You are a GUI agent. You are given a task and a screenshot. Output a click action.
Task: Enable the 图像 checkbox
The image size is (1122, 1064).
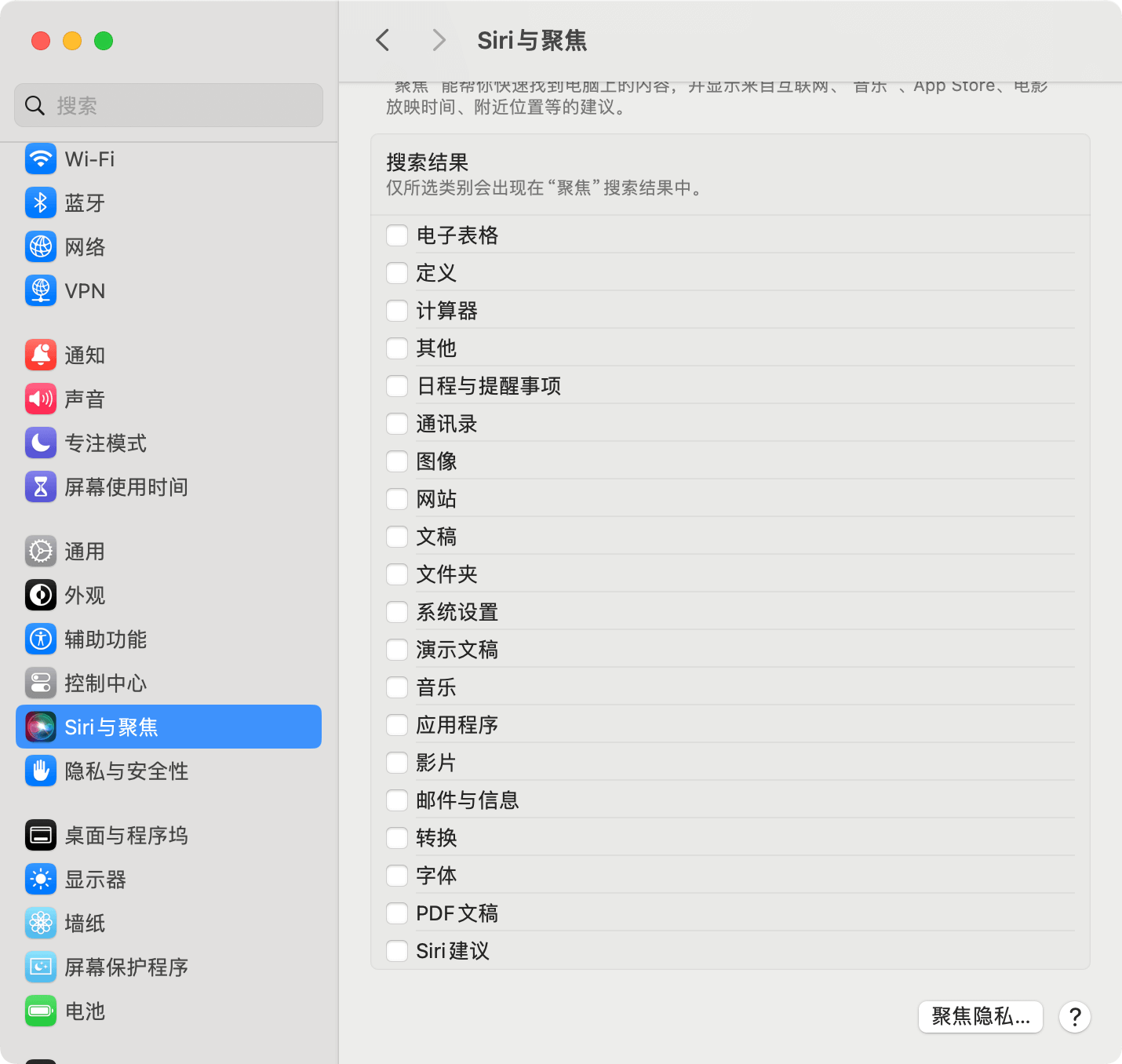pos(397,461)
